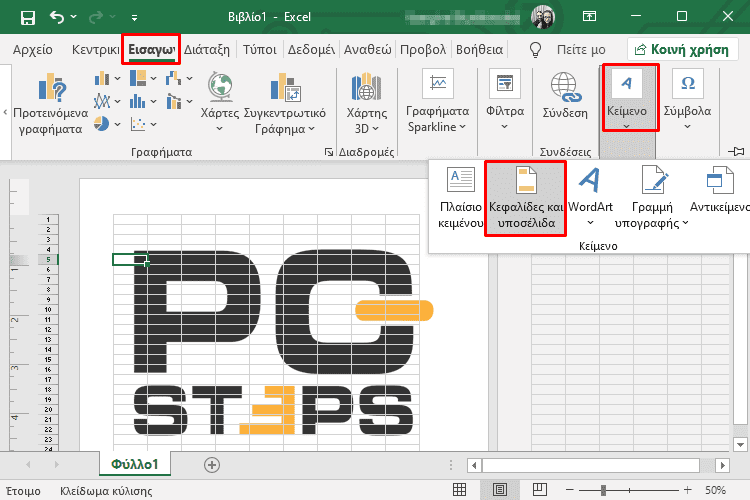Open the Προβολή tab
Image resolution: width=750 pixels, height=500 pixels.
click(x=423, y=49)
